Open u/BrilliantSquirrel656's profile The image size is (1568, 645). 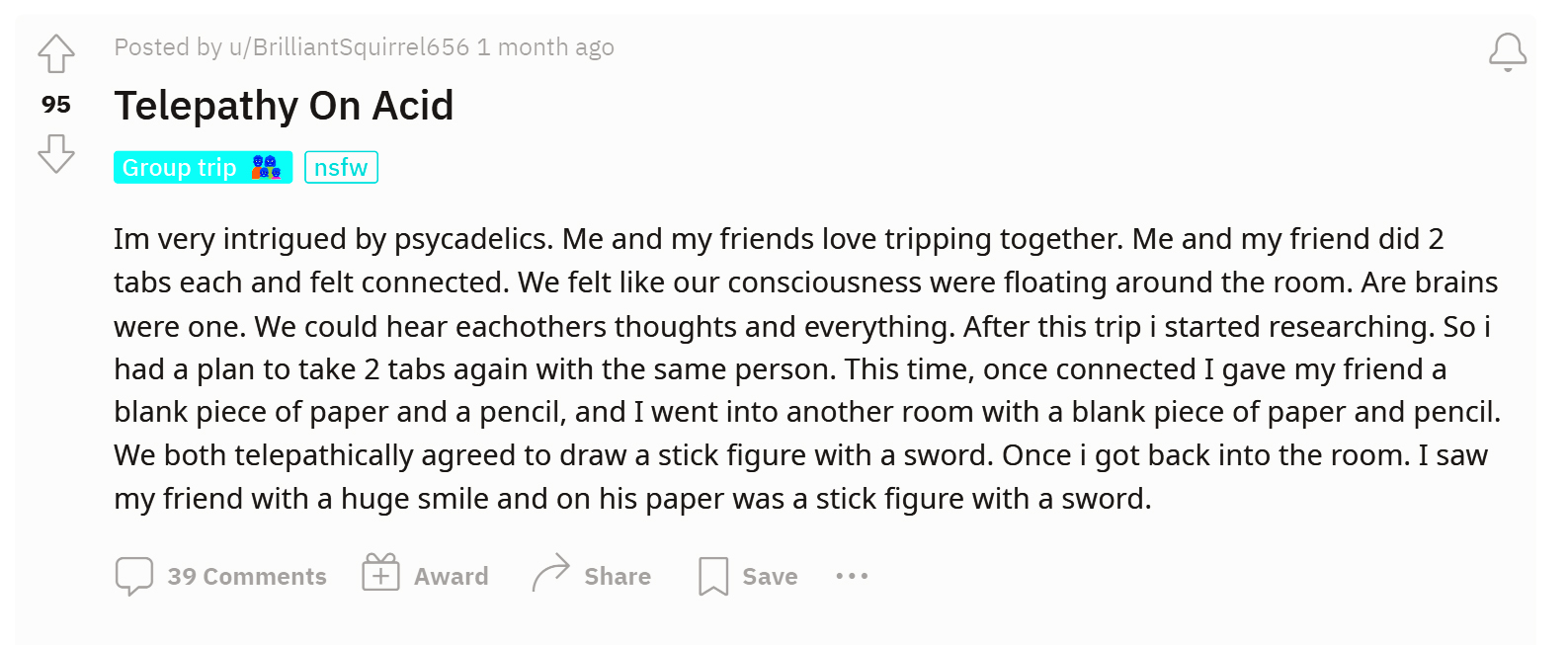point(348,46)
